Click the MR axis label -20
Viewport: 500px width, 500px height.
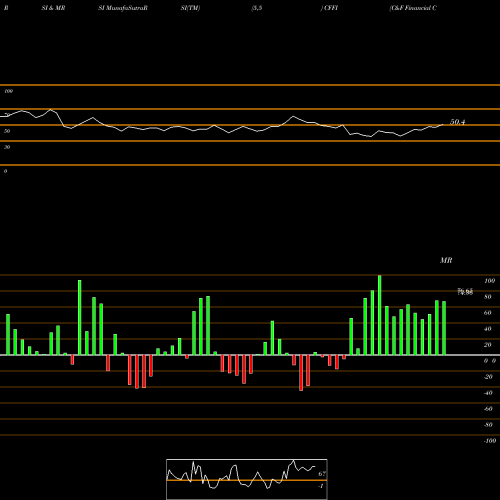[488, 377]
